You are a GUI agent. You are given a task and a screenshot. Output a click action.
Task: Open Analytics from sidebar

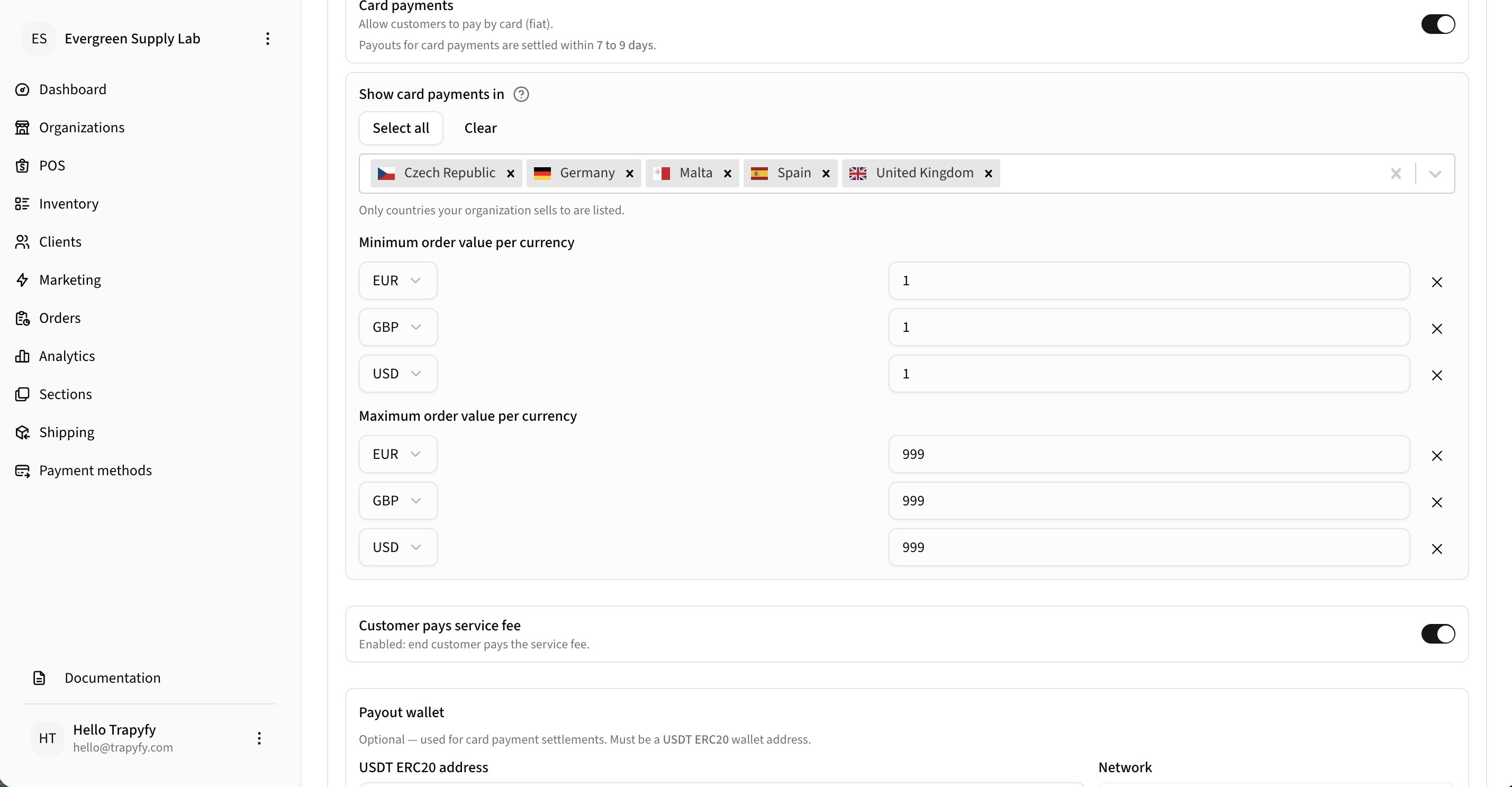tap(67, 356)
